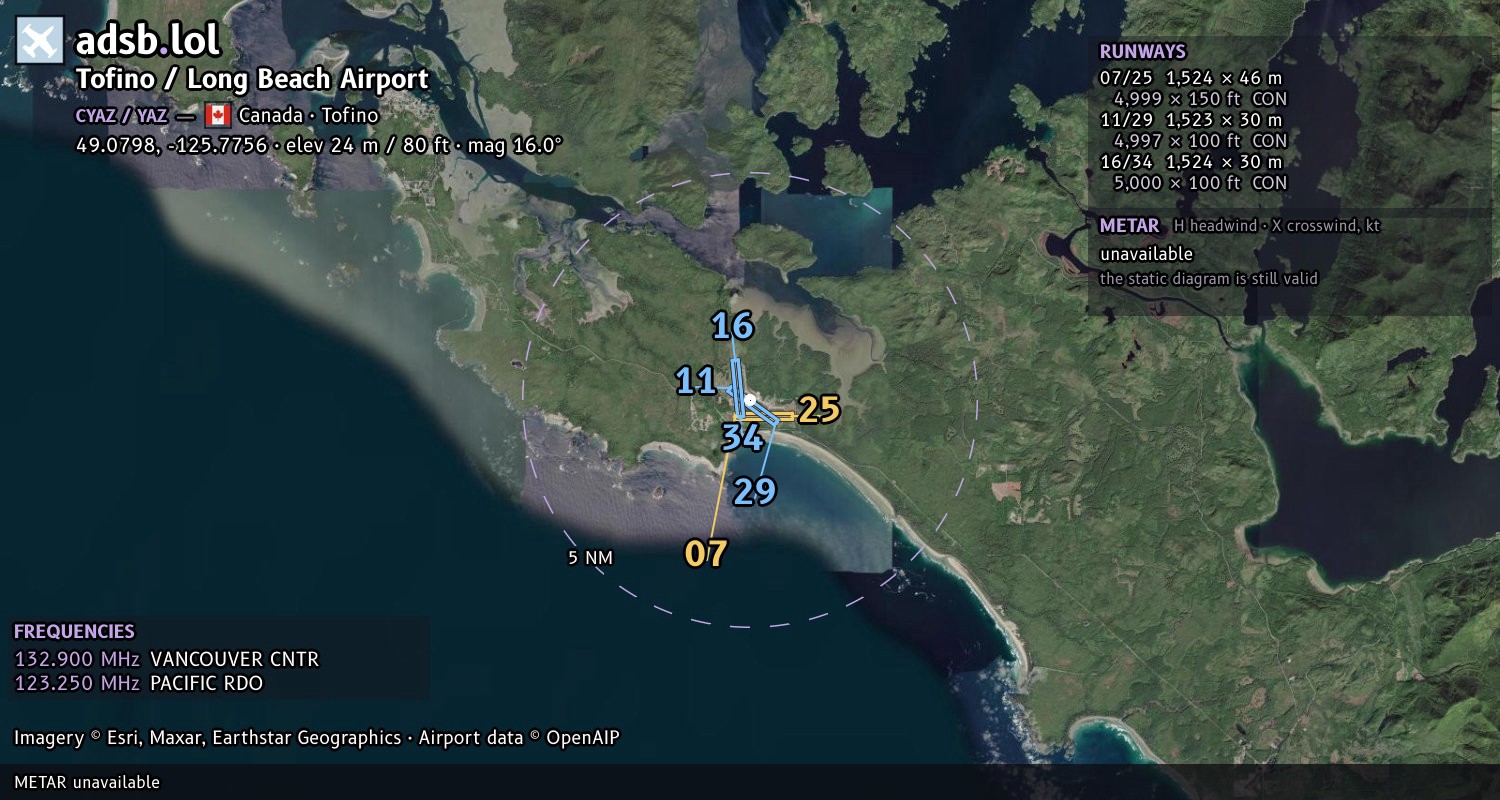This screenshot has height=800, width=1500.
Task: Click the METAR panel heading
Action: 1129,226
